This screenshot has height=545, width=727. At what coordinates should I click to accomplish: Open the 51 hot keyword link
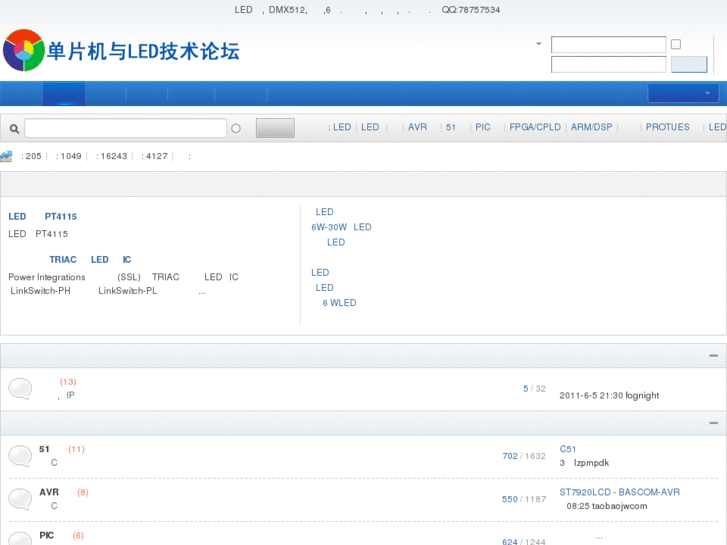click(x=451, y=127)
